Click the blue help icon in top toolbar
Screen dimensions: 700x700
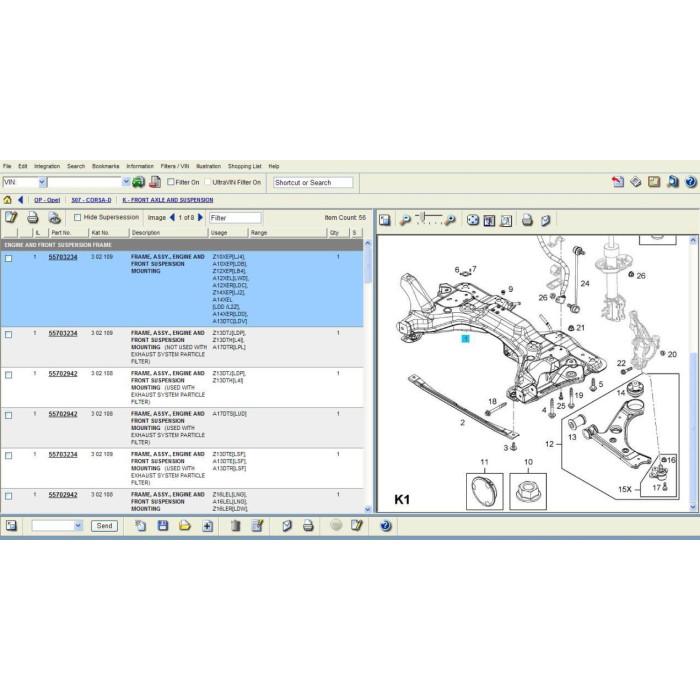(x=691, y=182)
